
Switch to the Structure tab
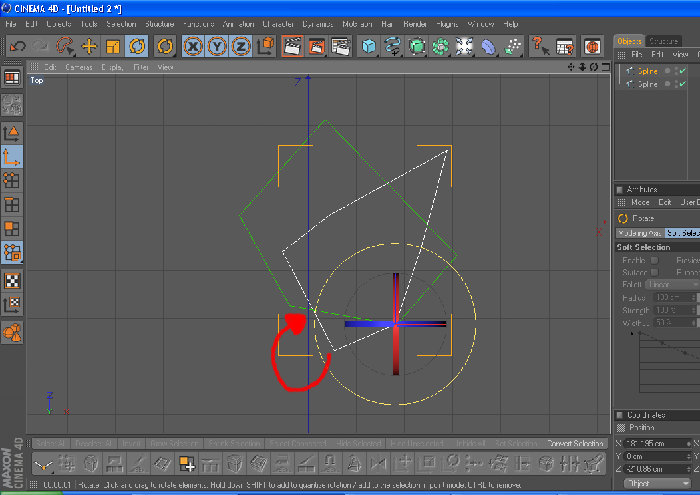664,41
